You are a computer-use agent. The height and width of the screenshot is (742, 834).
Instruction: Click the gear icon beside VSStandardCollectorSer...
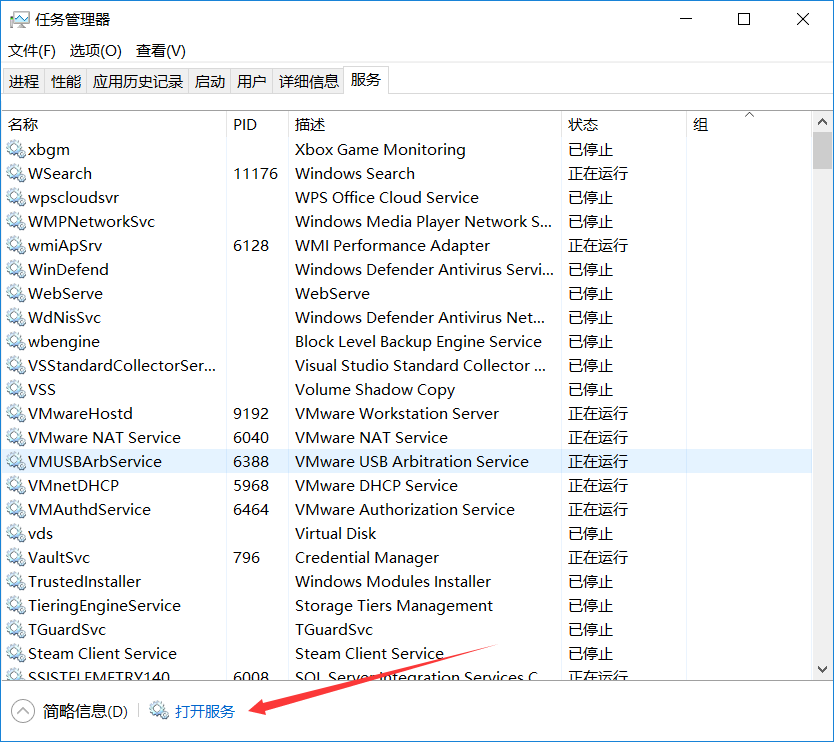coord(16,366)
